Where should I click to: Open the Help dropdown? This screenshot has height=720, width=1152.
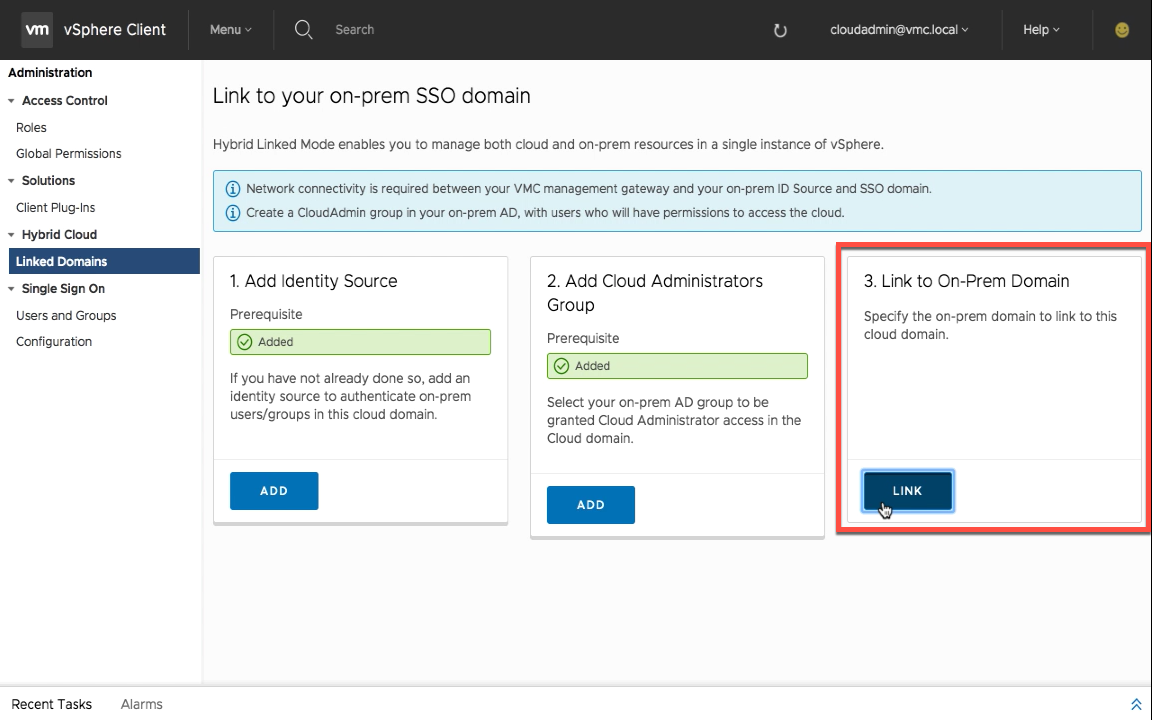[x=1040, y=30]
